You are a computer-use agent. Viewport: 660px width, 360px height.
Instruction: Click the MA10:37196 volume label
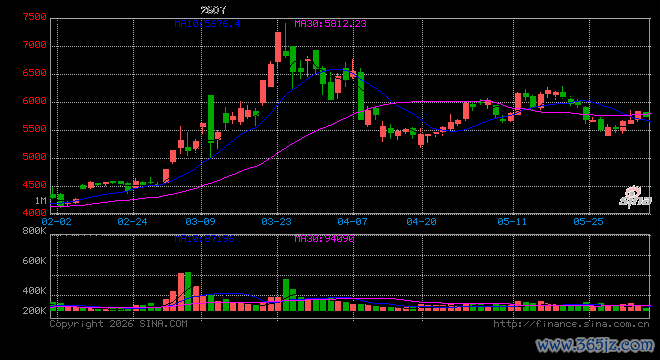tap(204, 239)
